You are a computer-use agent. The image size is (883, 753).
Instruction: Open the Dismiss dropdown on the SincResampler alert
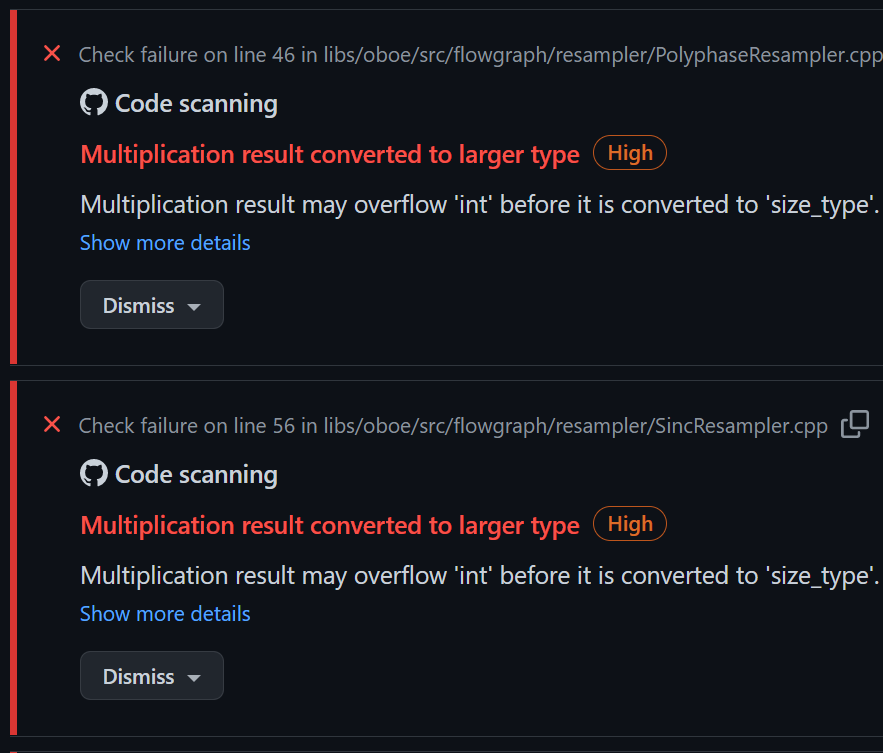point(151,675)
